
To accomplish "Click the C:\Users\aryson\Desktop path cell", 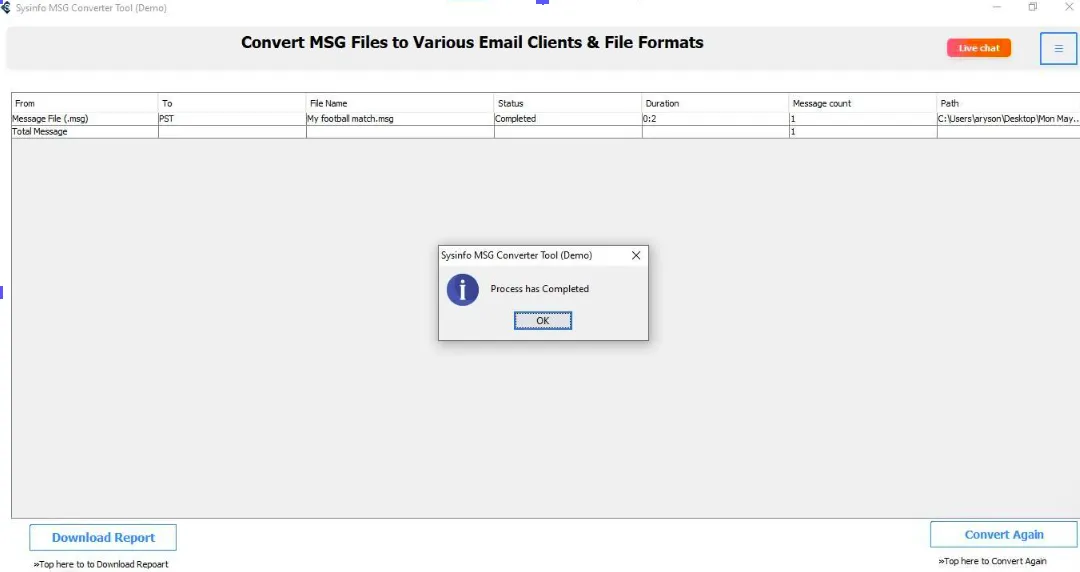I will 1008,119.
